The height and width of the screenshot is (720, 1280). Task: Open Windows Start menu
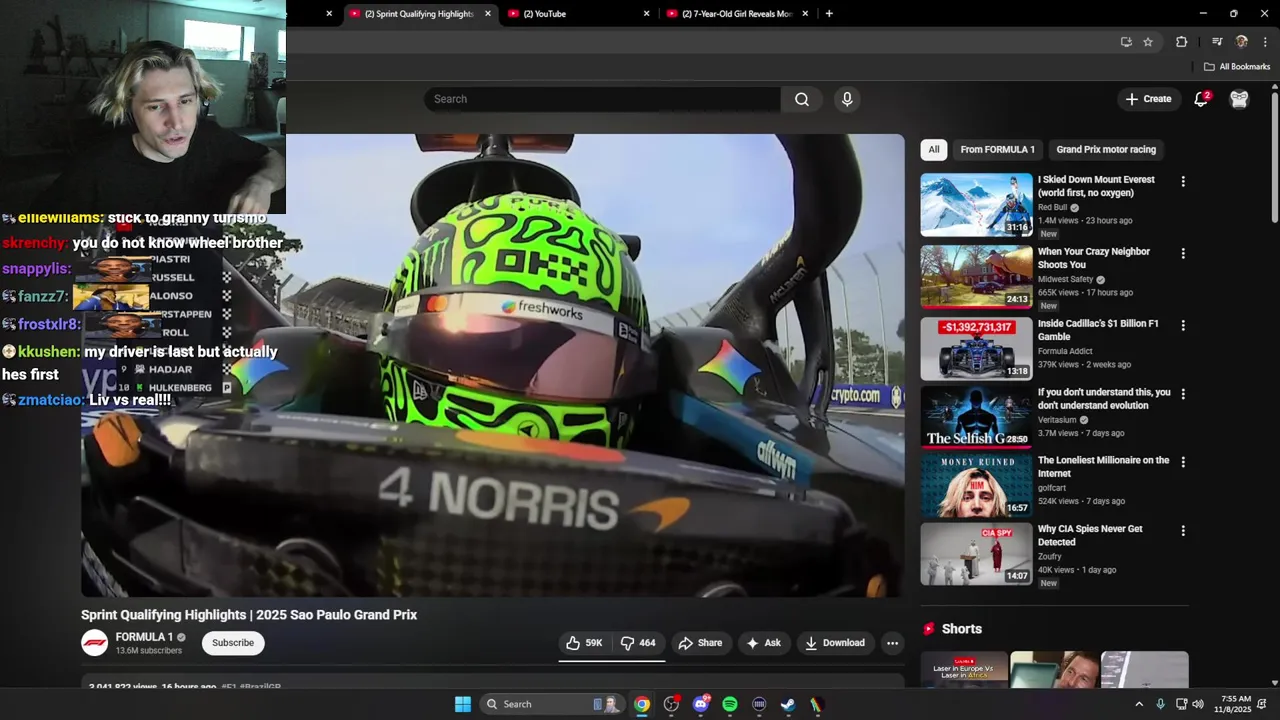pyautogui.click(x=463, y=704)
